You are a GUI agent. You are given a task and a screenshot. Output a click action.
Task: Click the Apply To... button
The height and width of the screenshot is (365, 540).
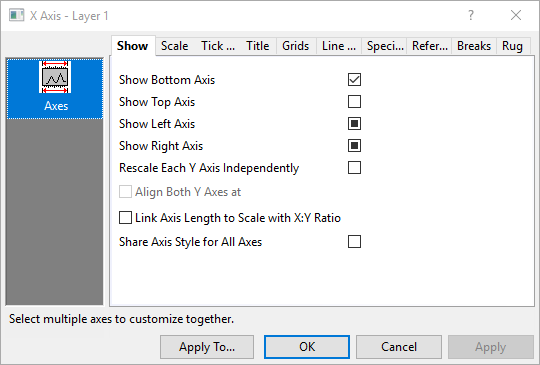pyautogui.click(x=207, y=347)
